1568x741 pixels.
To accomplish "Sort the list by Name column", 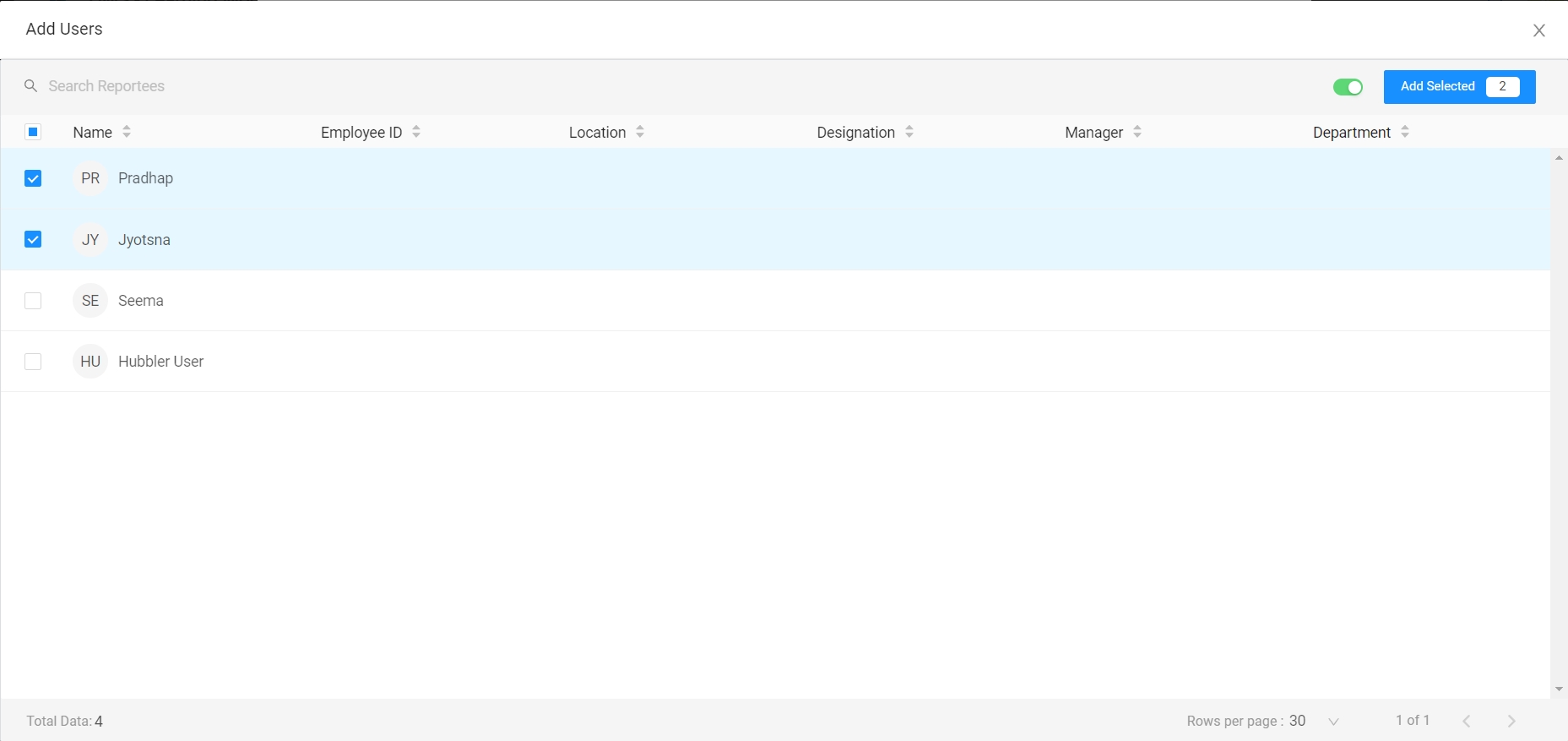I will pyautogui.click(x=127, y=132).
